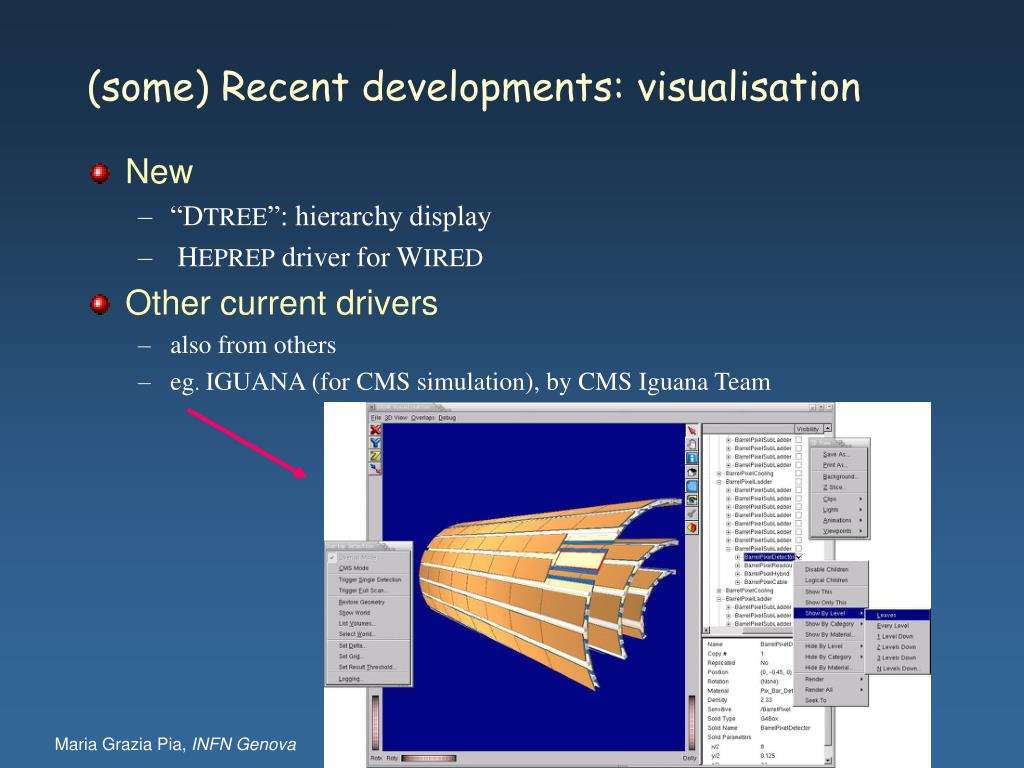The width and height of the screenshot is (1024, 768).
Task: Click the Rotx vertical thumbwheel
Action: click(376, 722)
